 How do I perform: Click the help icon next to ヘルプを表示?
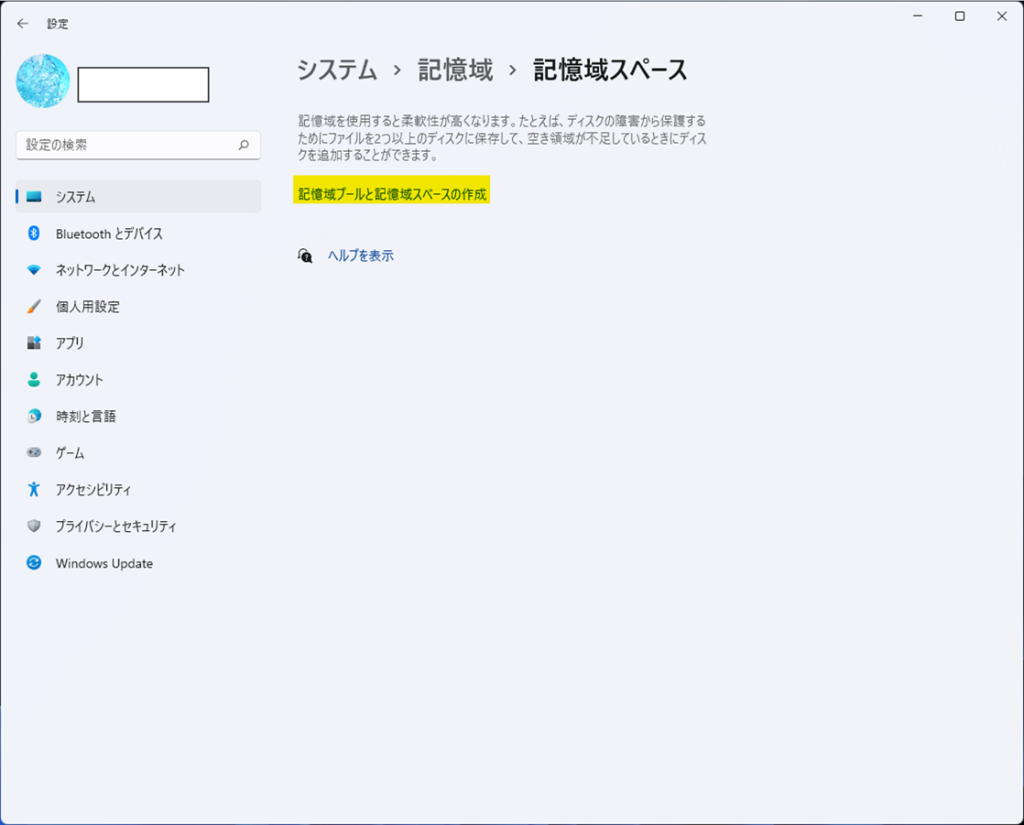[x=305, y=256]
